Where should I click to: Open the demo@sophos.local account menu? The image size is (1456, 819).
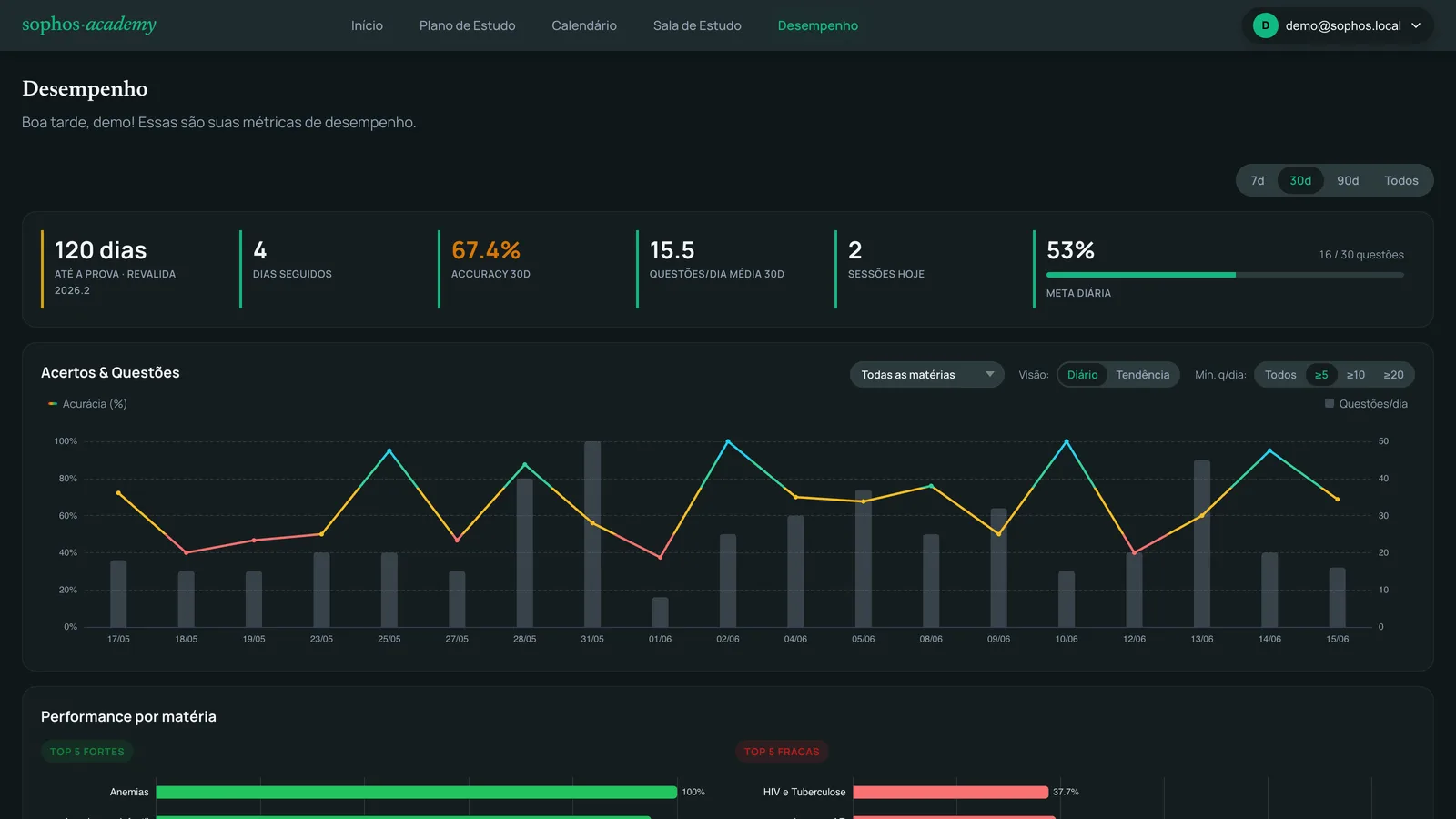1337,25
